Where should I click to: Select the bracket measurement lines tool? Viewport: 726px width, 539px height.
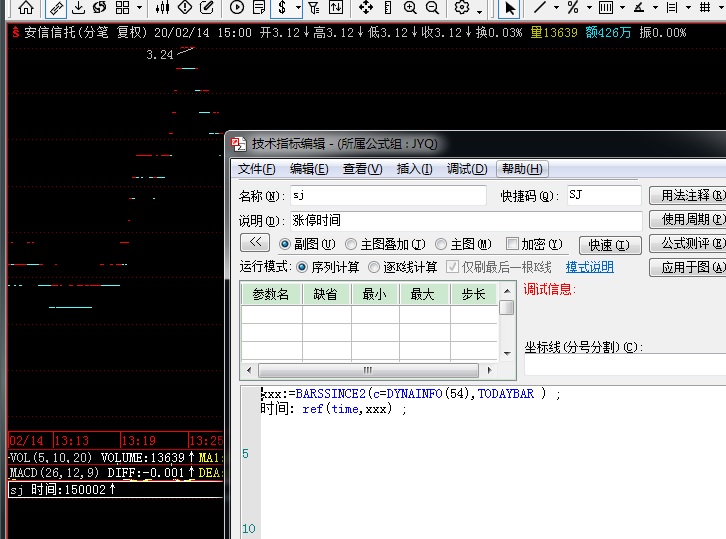672,7
